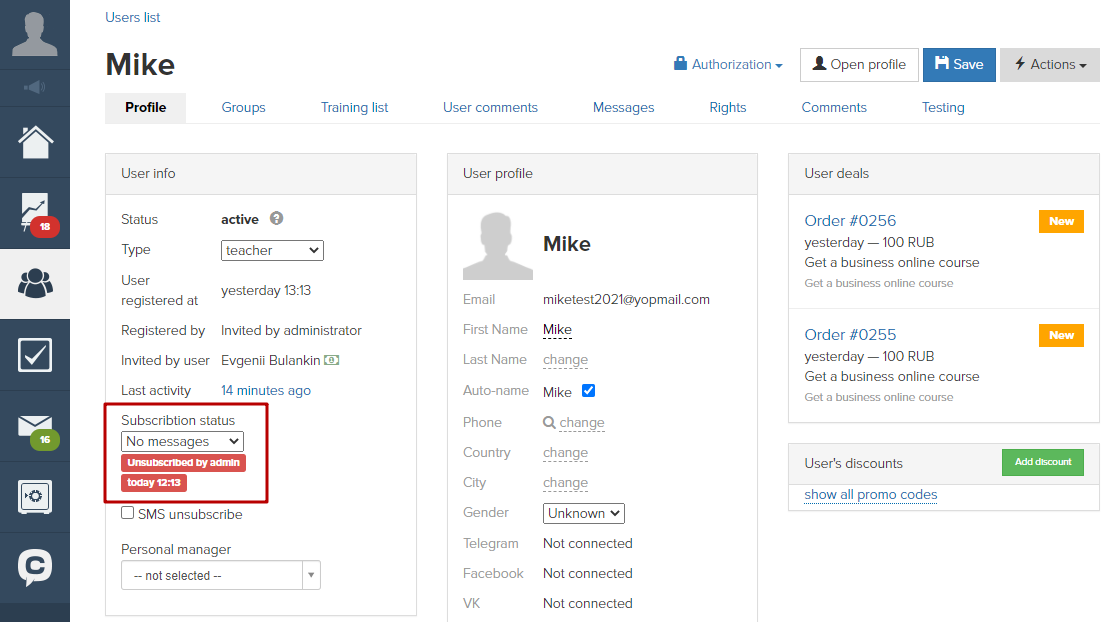Switch to the Testing tab
This screenshot has height=622, width=1108.
pyautogui.click(x=943, y=107)
